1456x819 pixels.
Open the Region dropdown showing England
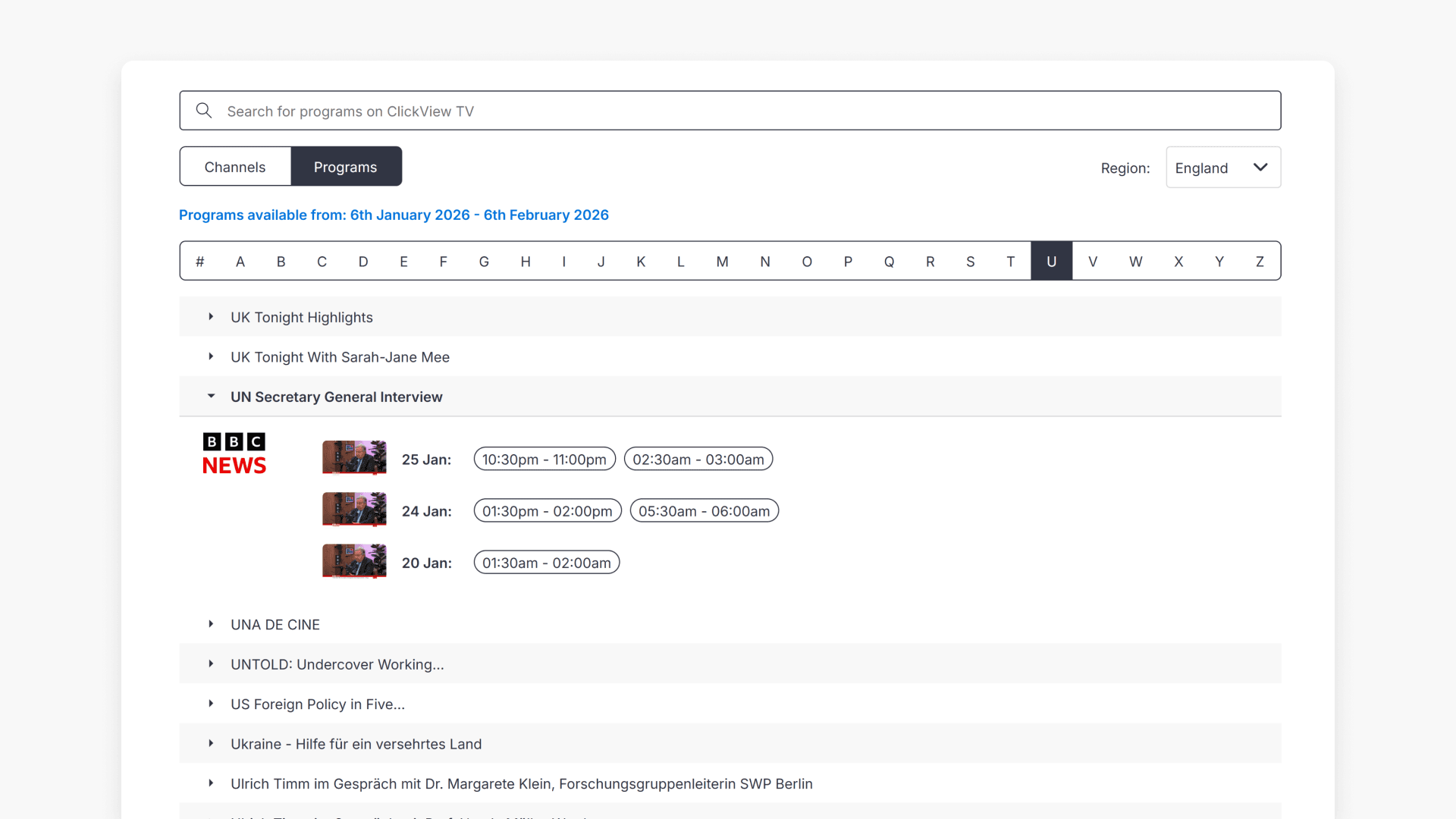[x=1222, y=168]
